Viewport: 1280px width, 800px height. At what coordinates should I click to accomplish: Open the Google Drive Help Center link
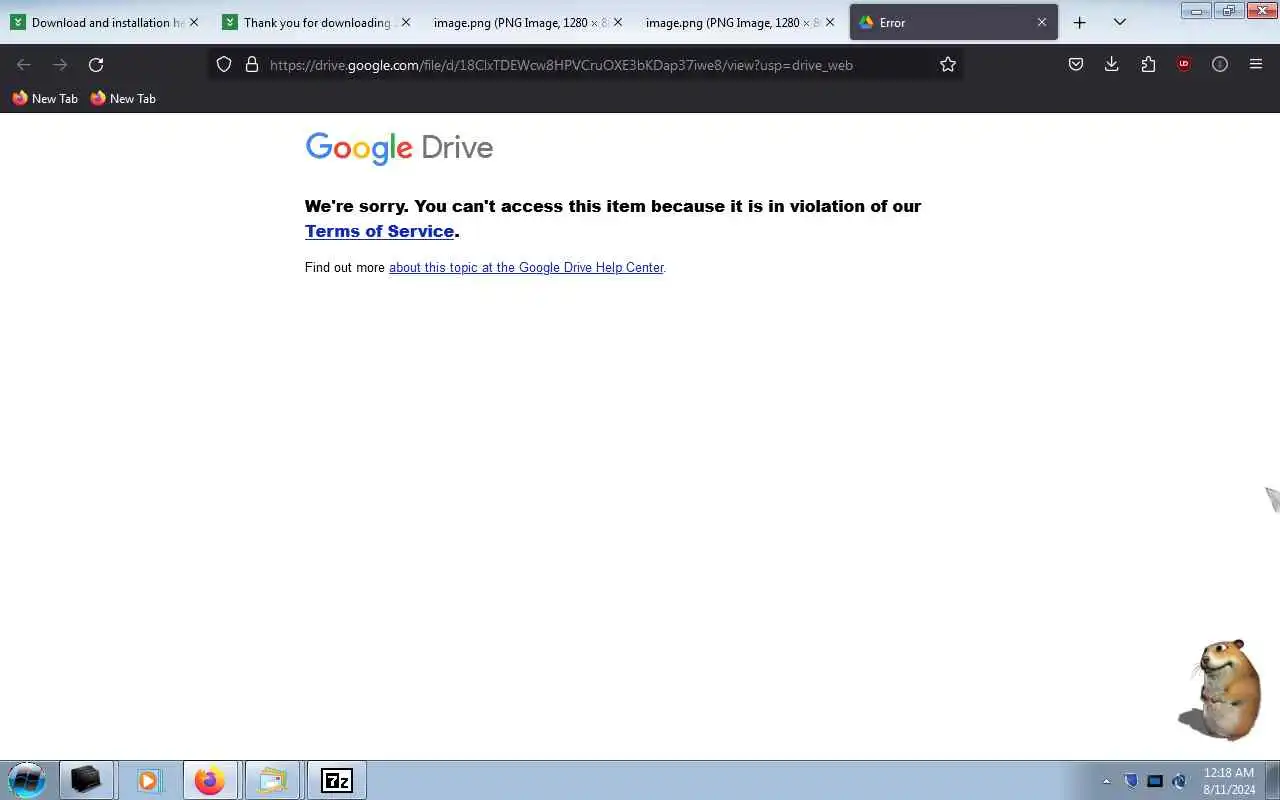point(526,267)
